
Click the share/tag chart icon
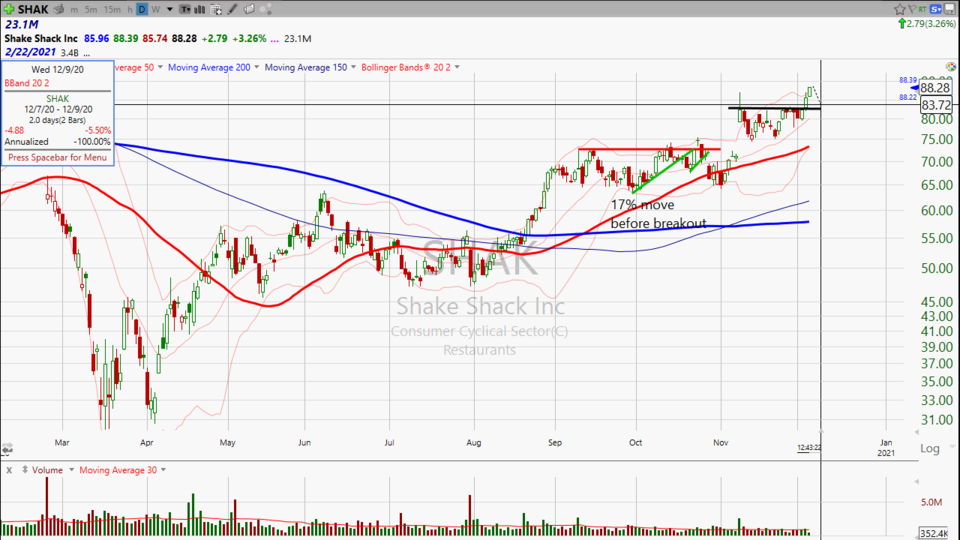[249, 9]
